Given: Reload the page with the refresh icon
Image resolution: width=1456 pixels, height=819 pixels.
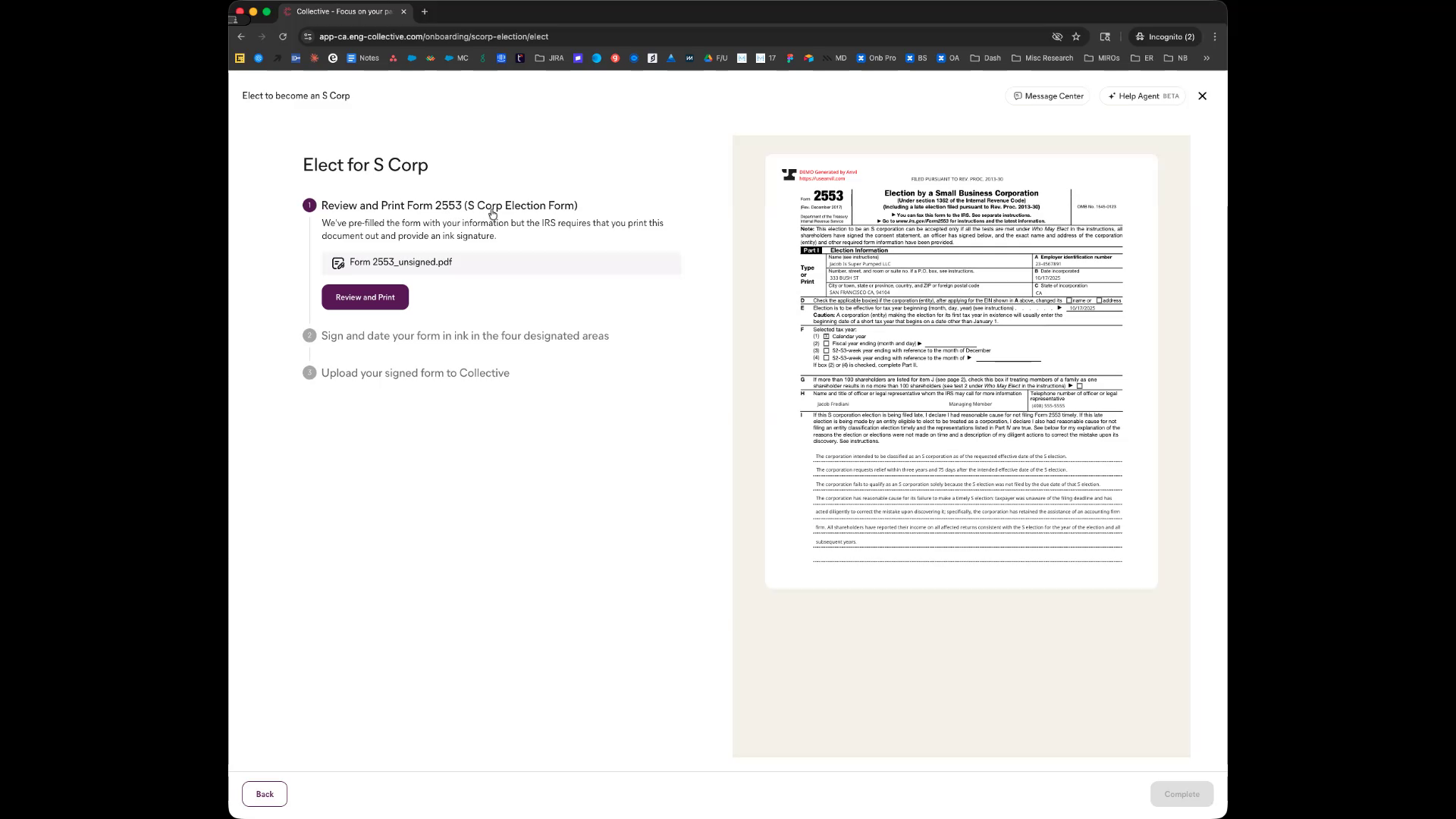Looking at the screenshot, I should 283,36.
